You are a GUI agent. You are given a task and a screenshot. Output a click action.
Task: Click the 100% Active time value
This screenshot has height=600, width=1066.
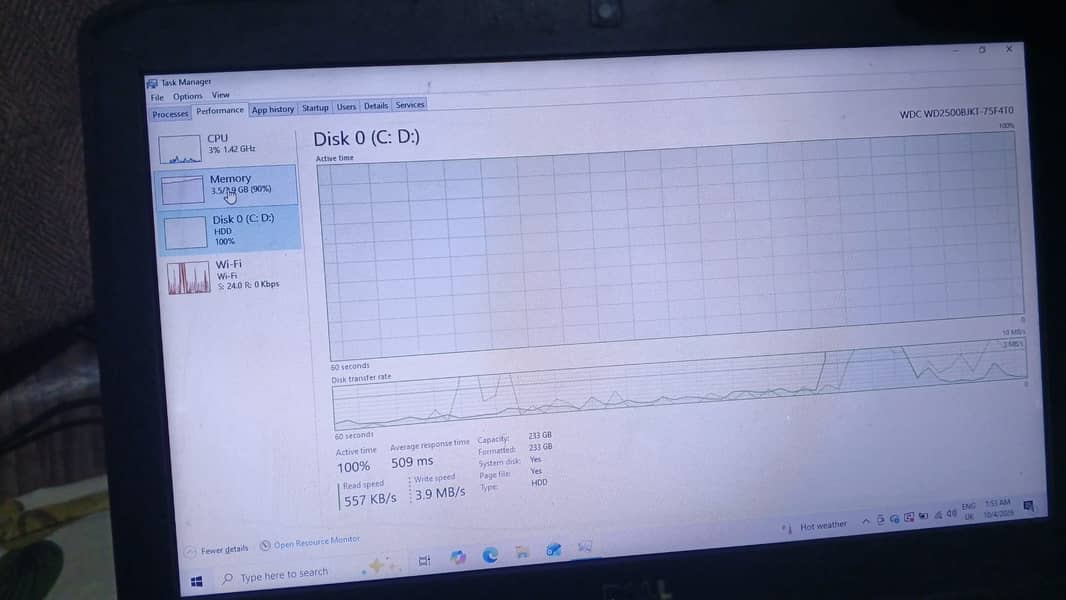[354, 467]
